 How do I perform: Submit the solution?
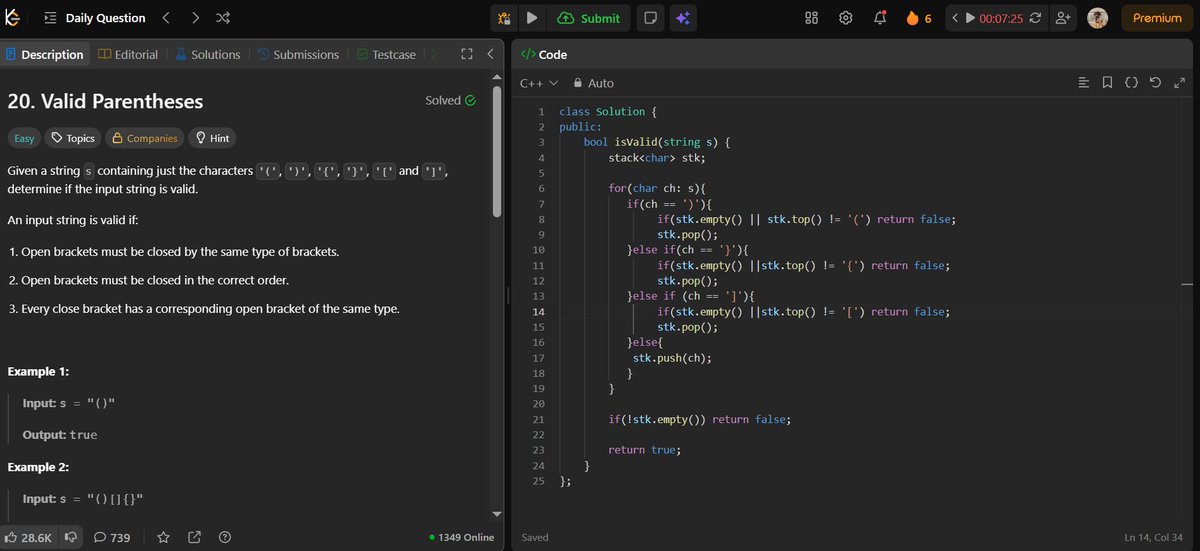[589, 18]
